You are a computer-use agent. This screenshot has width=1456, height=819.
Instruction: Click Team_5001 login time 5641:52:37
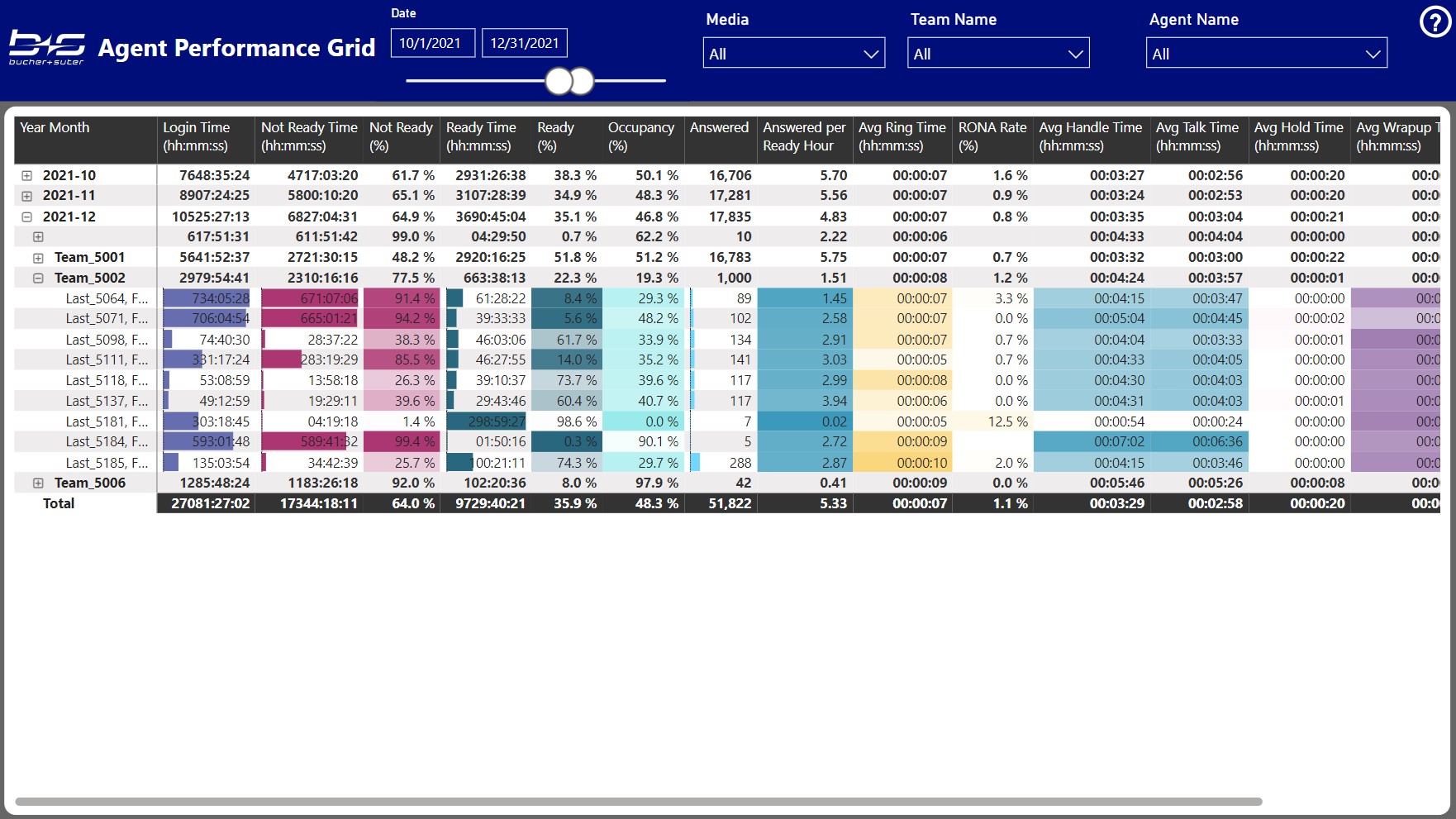tap(215, 257)
